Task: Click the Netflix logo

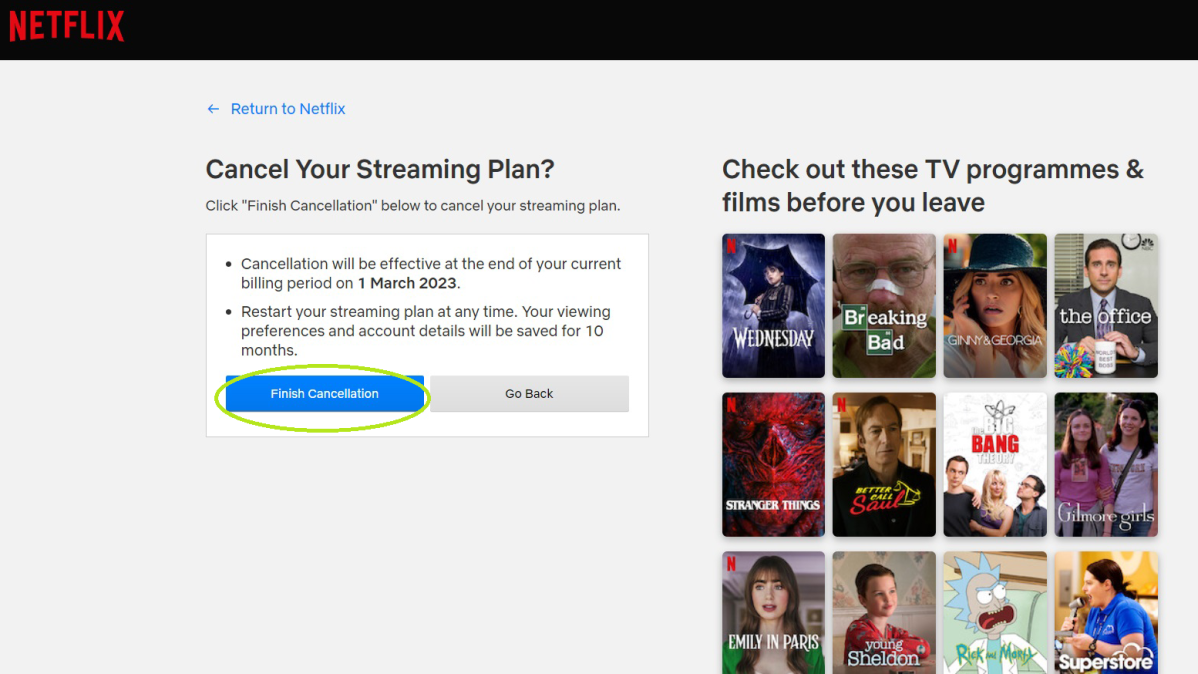Action: pos(66,26)
